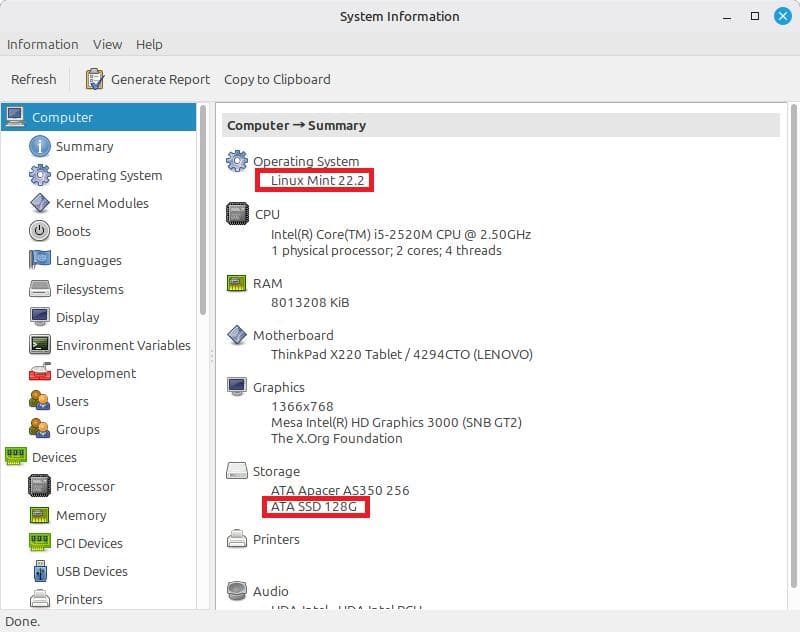800x632 pixels.
Task: Select the Kernel Modules icon
Action: click(39, 203)
